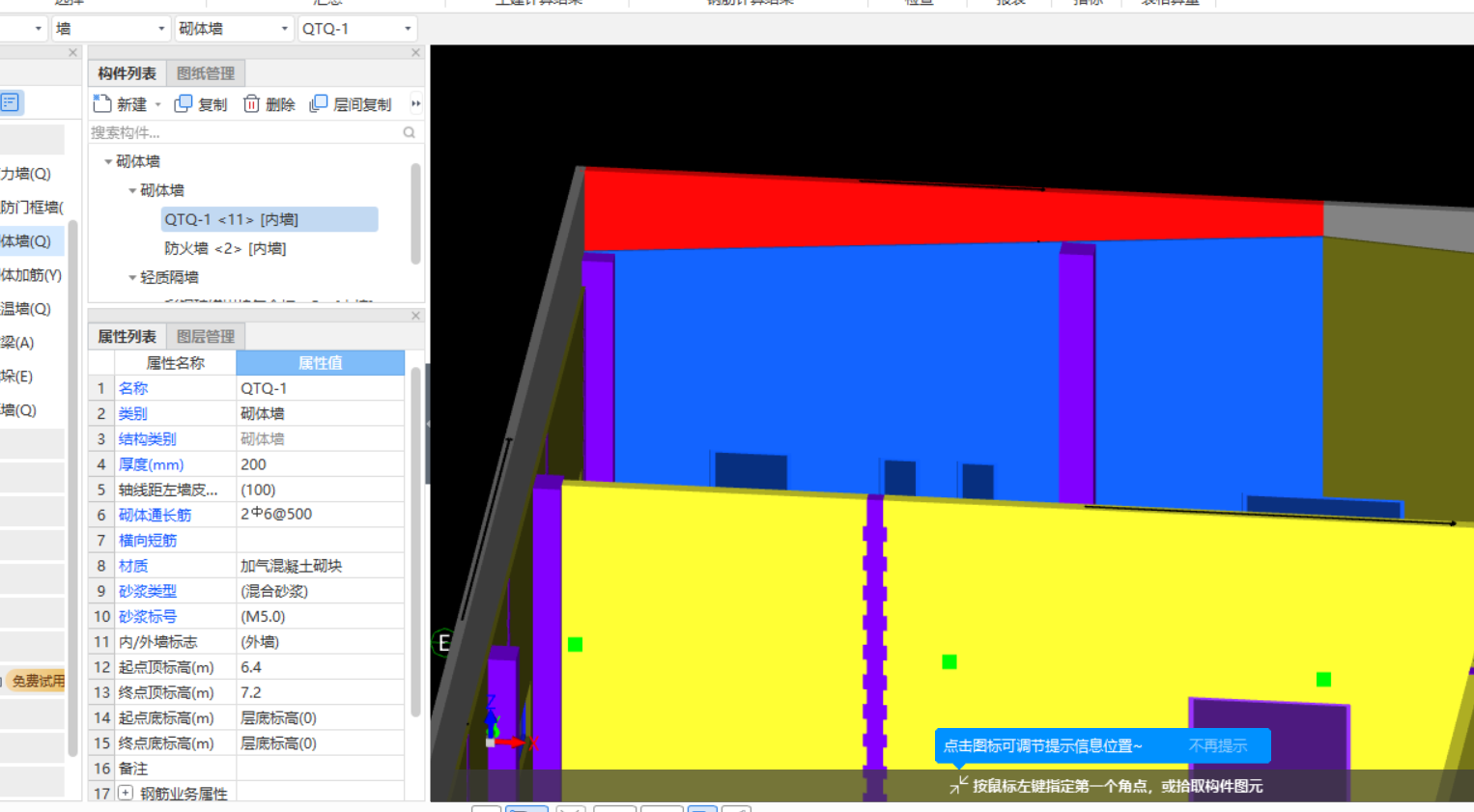
Task: Select 梁(A) in navigation list
Action: pyautogui.click(x=18, y=343)
